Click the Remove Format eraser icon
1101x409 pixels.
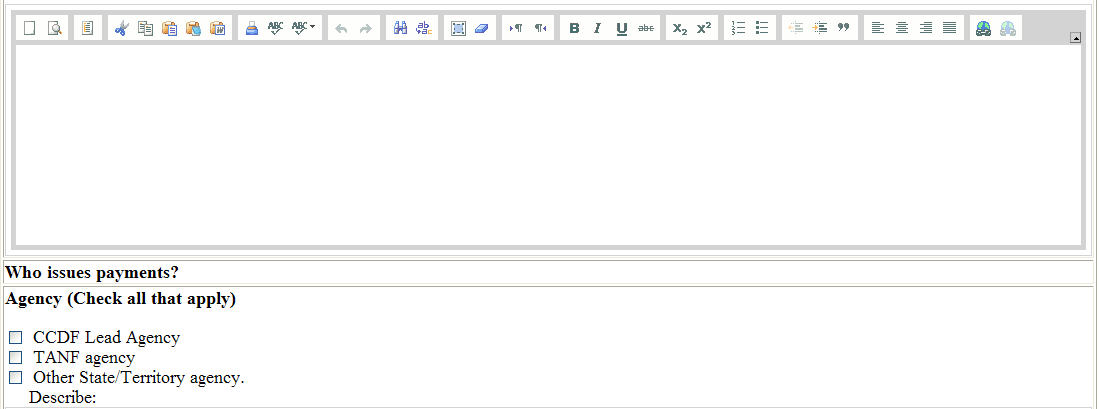482,29
